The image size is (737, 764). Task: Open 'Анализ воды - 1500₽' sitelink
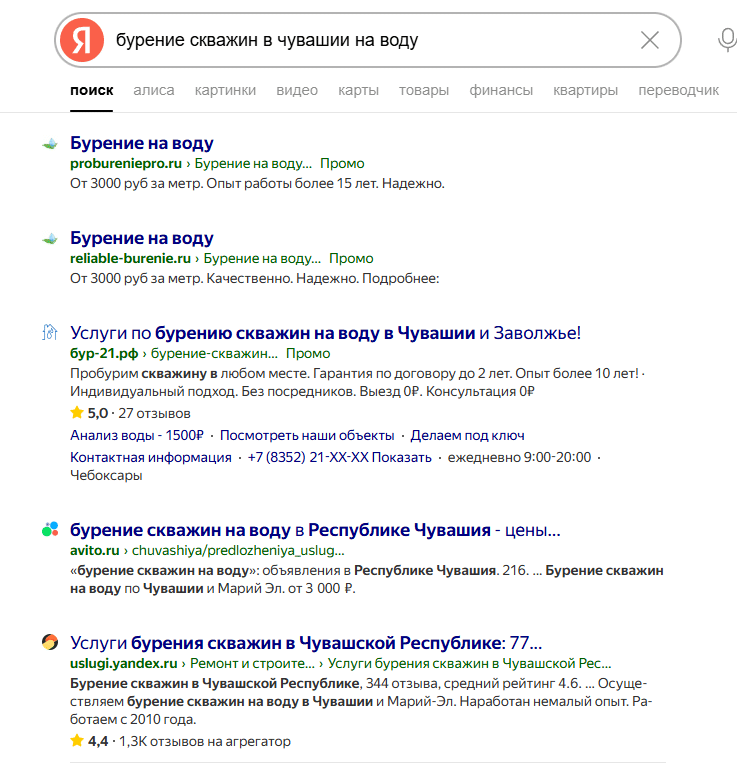tap(137, 436)
